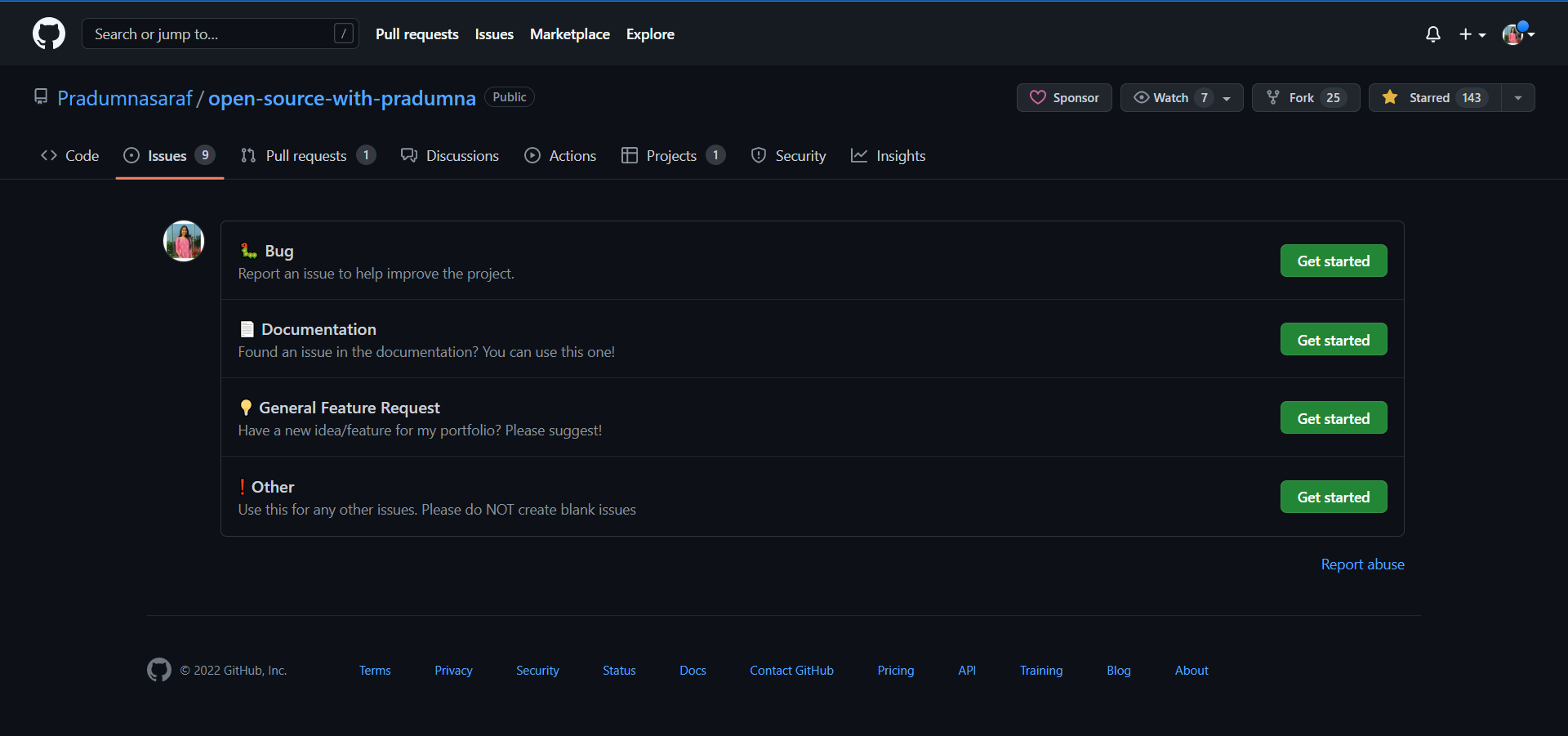Get started with Documentation template
1568x736 pixels.
(x=1334, y=339)
